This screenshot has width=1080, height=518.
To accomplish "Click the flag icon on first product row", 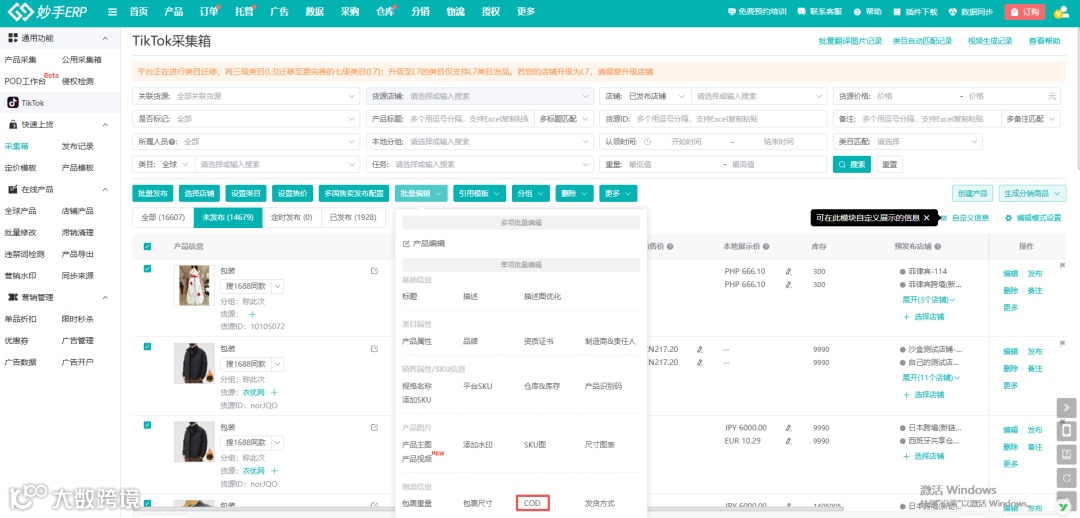I will coord(1062,265).
